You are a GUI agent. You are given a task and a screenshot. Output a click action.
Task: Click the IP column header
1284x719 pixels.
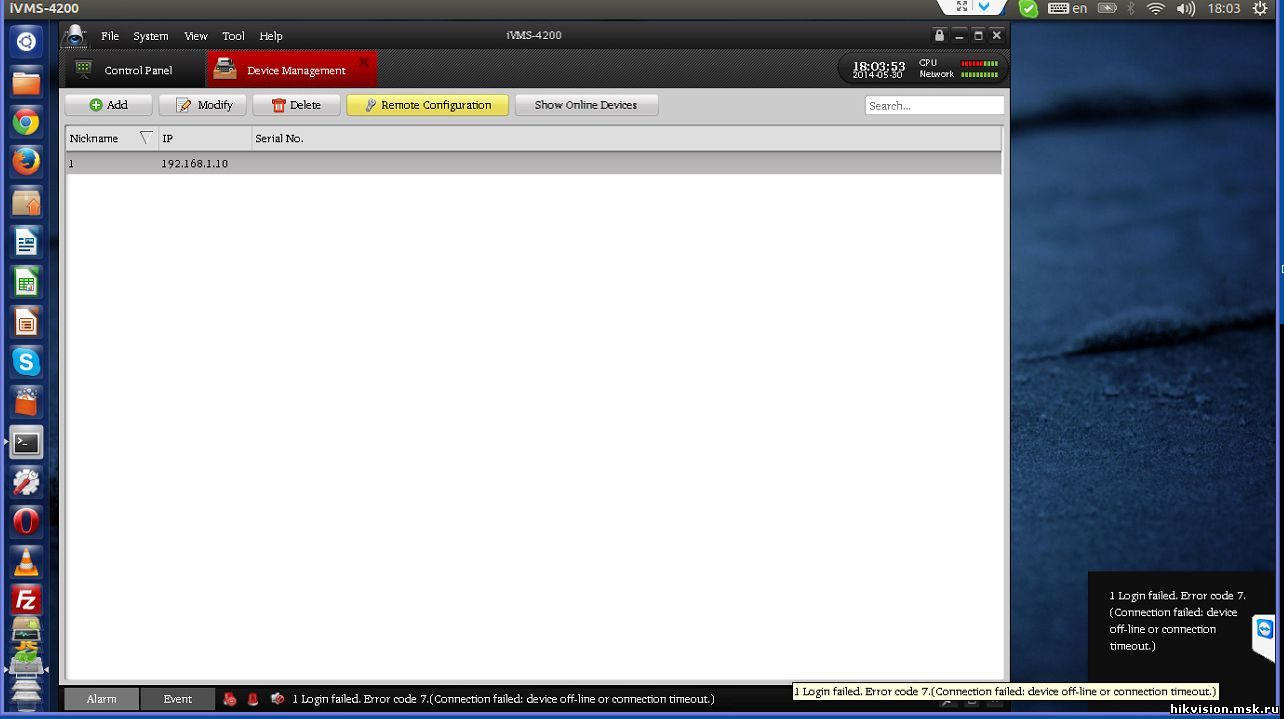[205, 138]
